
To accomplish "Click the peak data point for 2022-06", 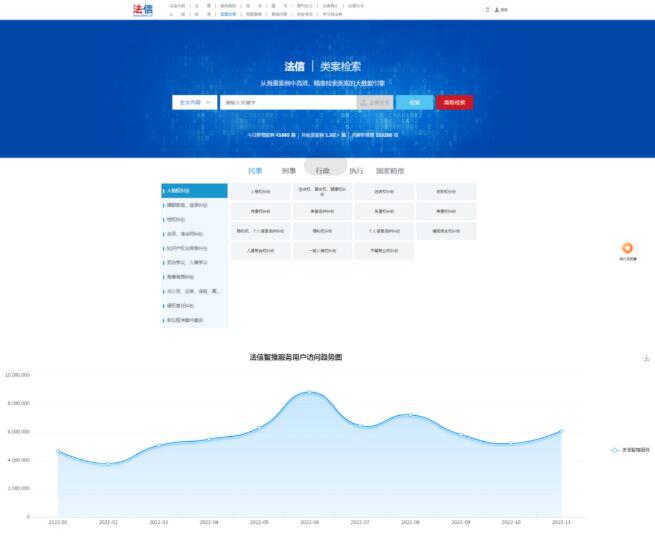I will [310, 392].
